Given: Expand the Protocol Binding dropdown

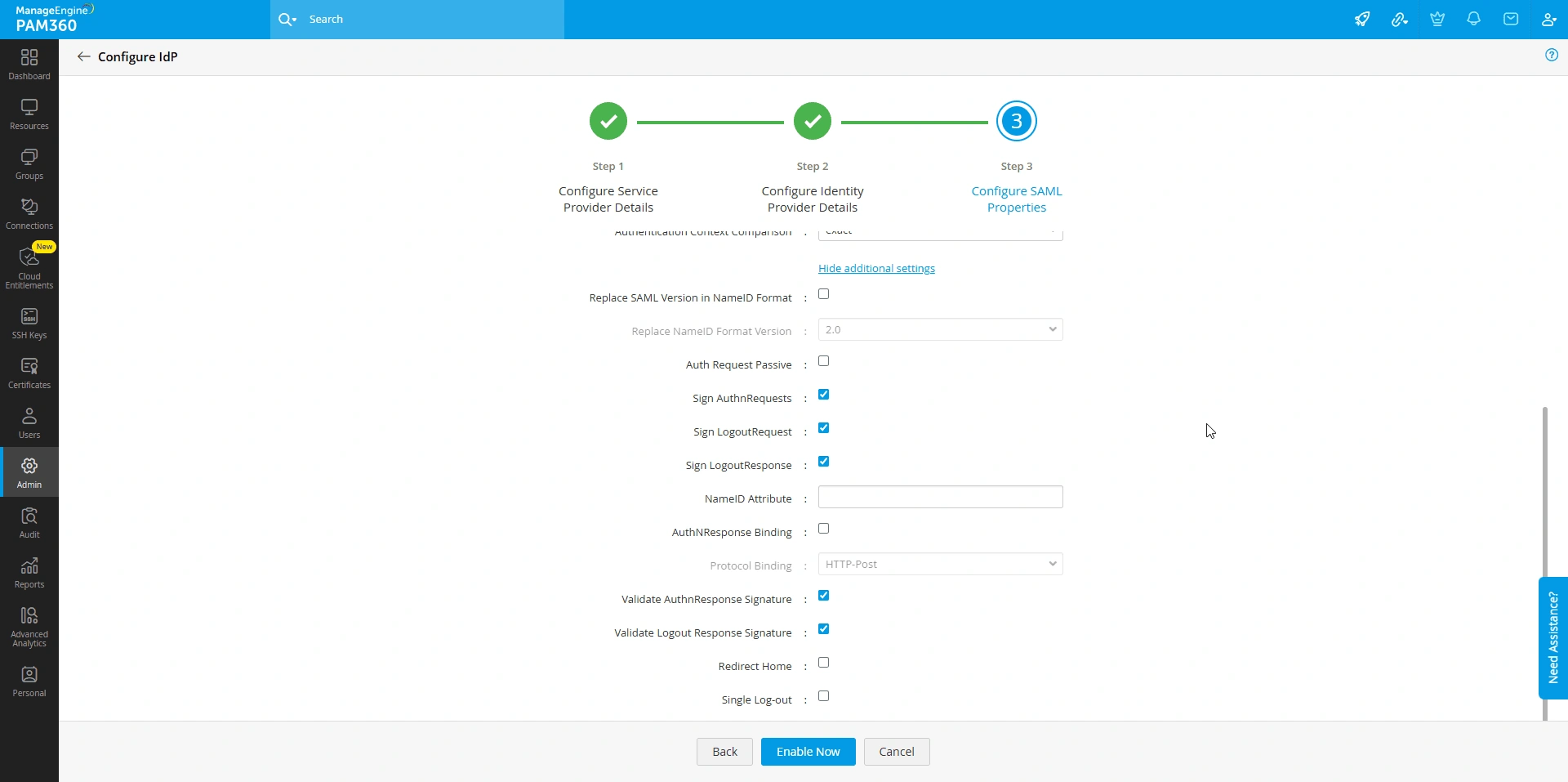Looking at the screenshot, I should (940, 564).
